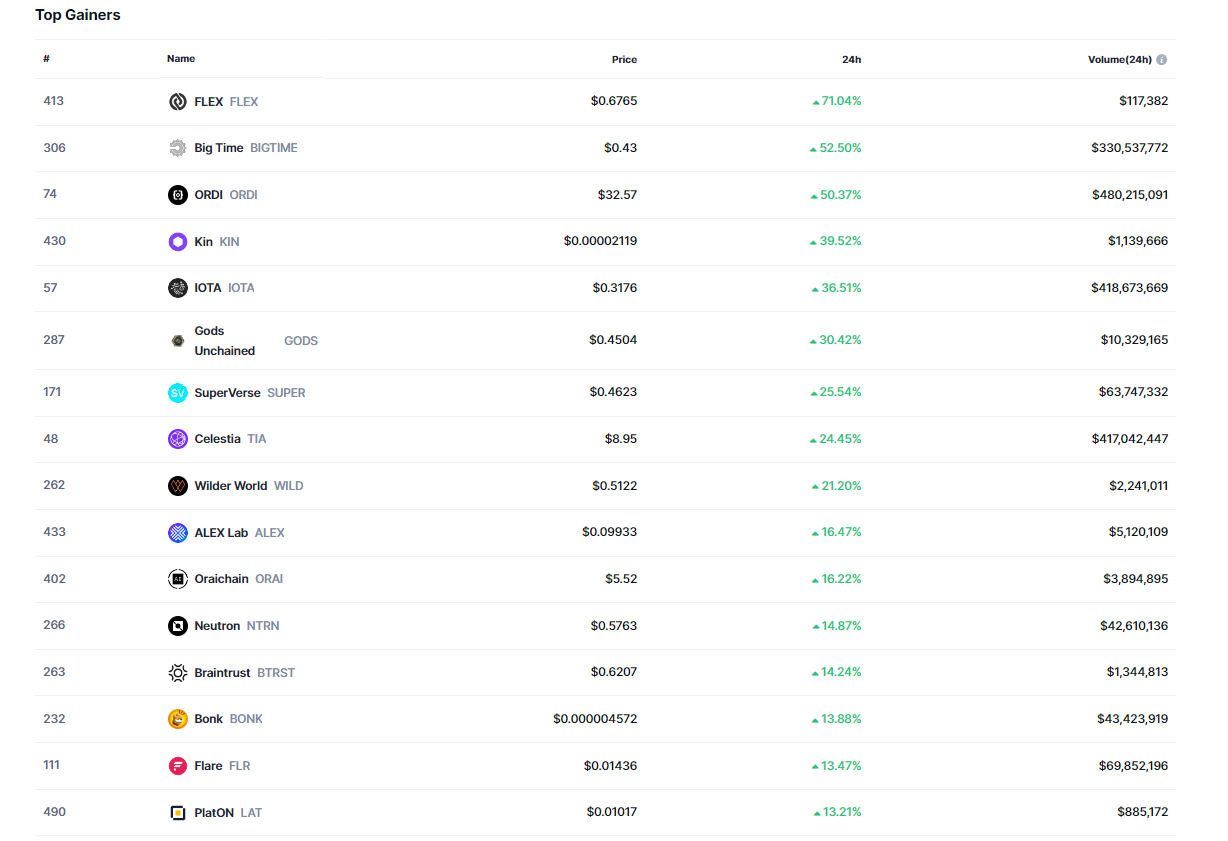Click the Kin purple logo icon

coord(178,242)
